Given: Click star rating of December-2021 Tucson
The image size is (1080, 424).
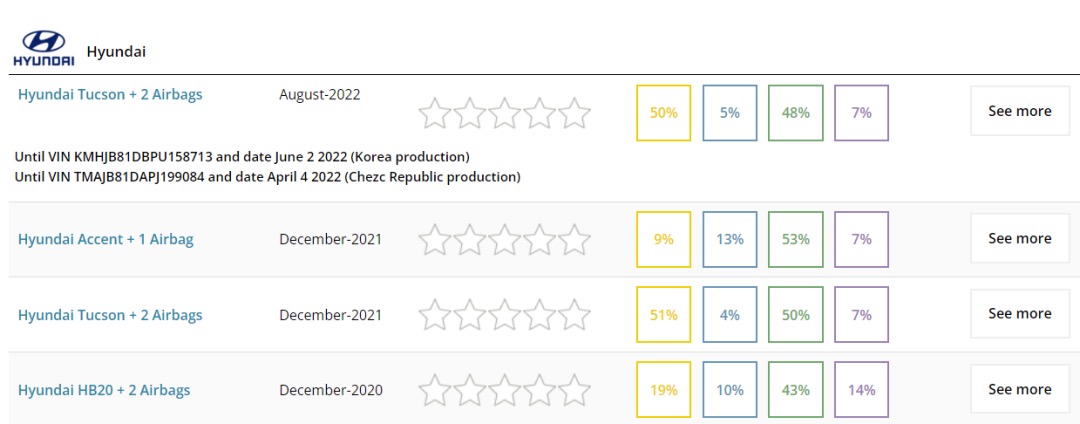Looking at the screenshot, I should [504, 316].
